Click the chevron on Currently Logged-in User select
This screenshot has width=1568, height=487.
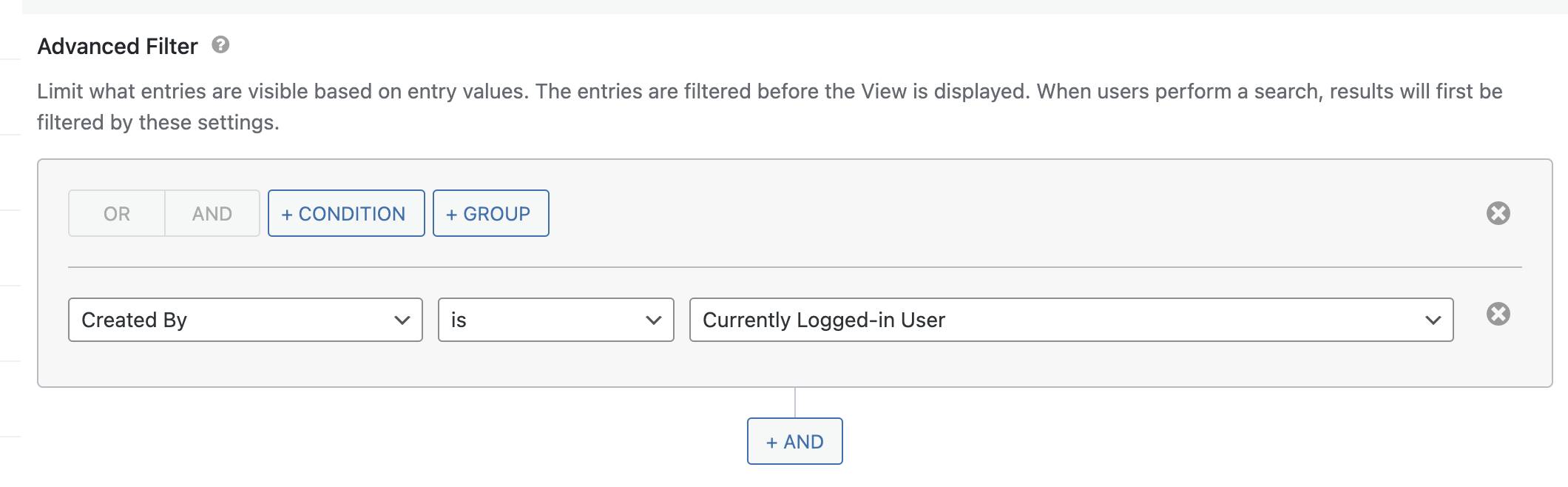click(x=1433, y=320)
